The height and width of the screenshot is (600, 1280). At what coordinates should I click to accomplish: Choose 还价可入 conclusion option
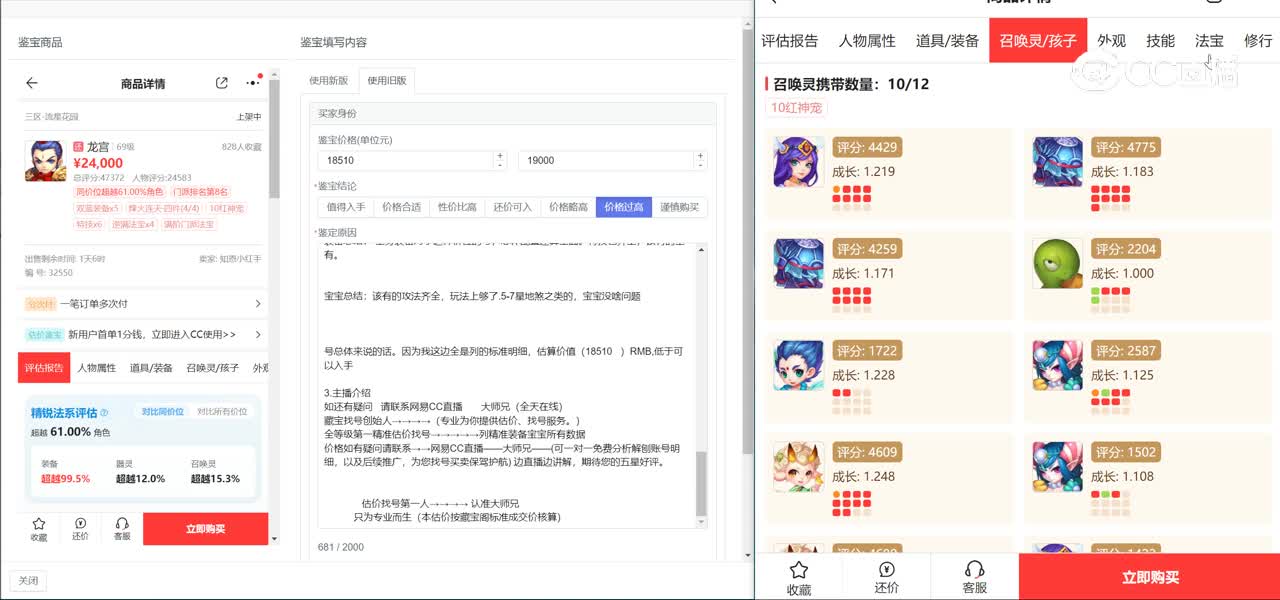tap(513, 207)
